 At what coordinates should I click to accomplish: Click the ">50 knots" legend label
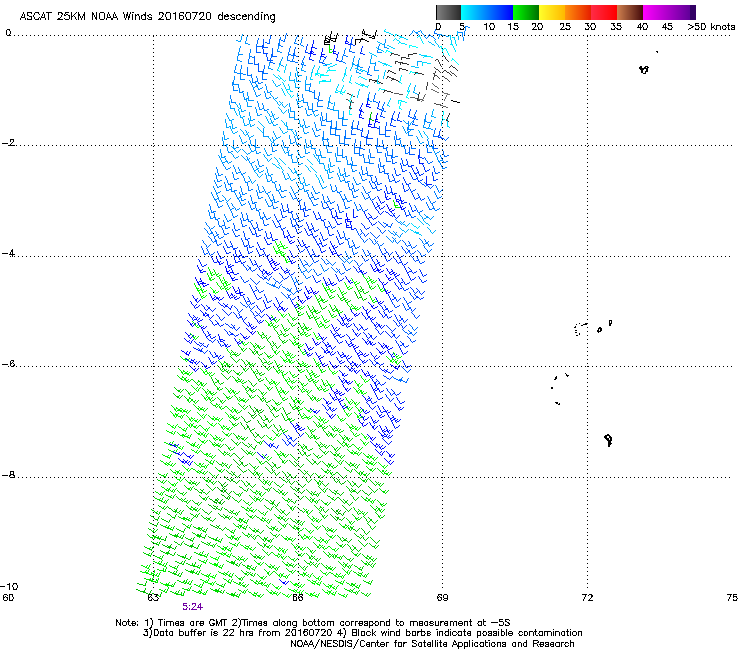[x=711, y=27]
